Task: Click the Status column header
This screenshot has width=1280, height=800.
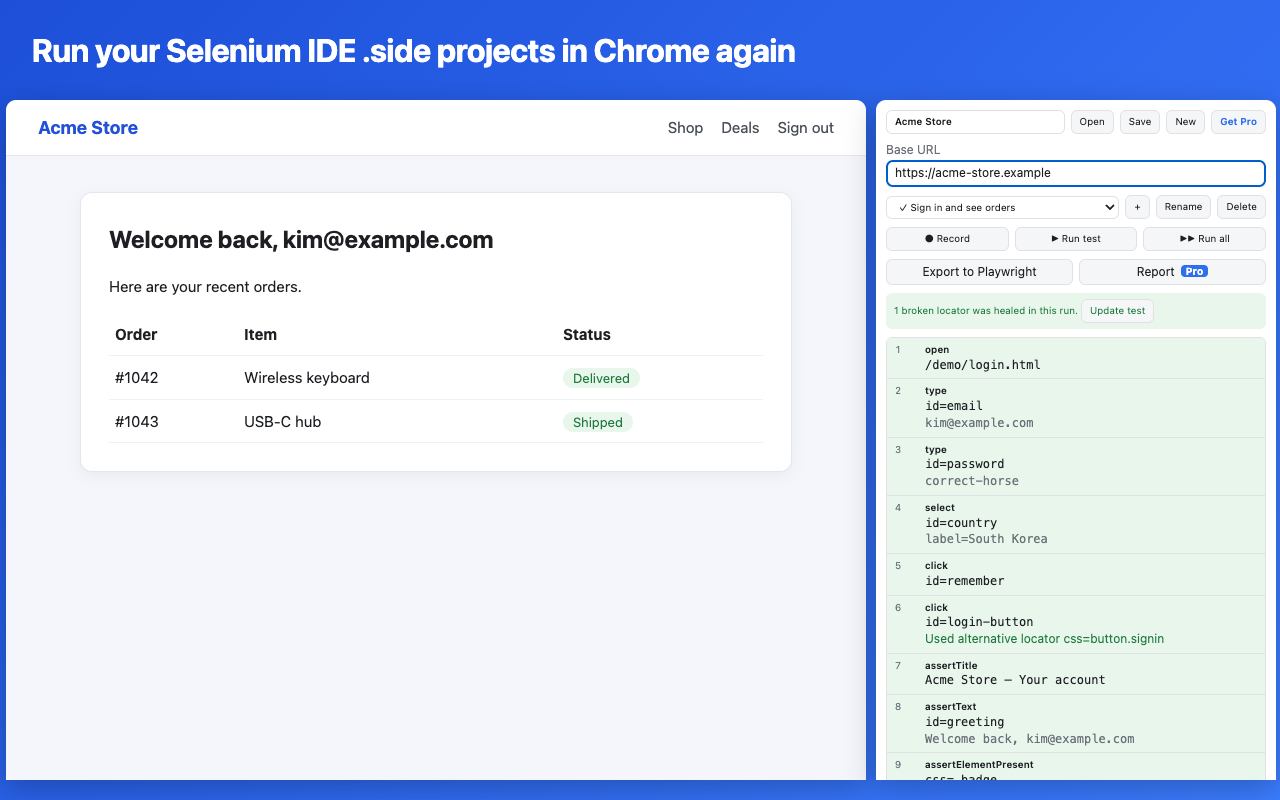Action: 587,335
